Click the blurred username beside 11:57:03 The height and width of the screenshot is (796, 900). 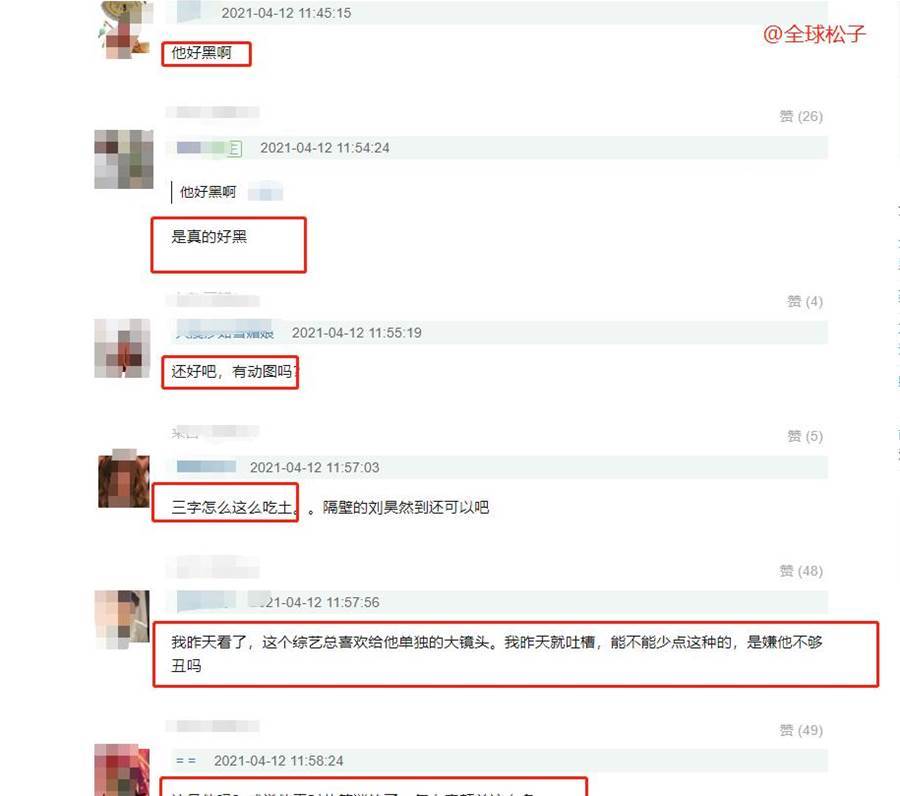pyautogui.click(x=206, y=467)
